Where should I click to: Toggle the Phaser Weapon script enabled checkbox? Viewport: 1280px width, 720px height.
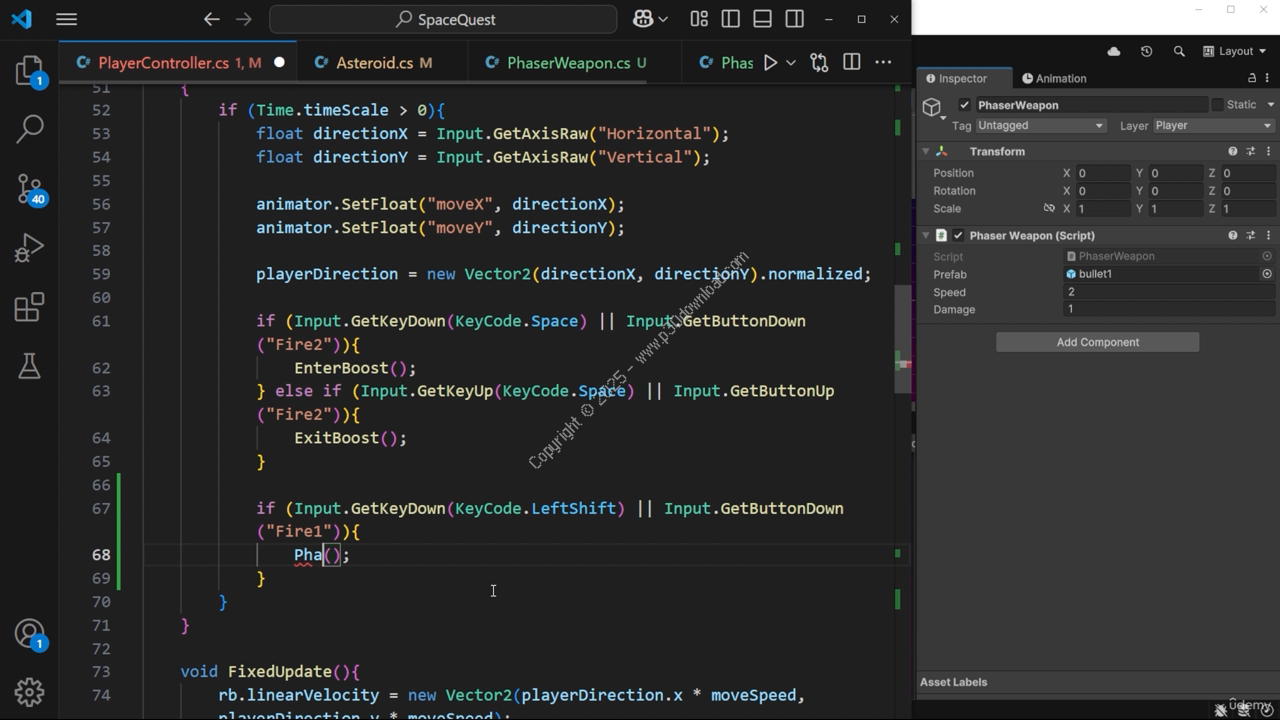pyautogui.click(x=958, y=235)
